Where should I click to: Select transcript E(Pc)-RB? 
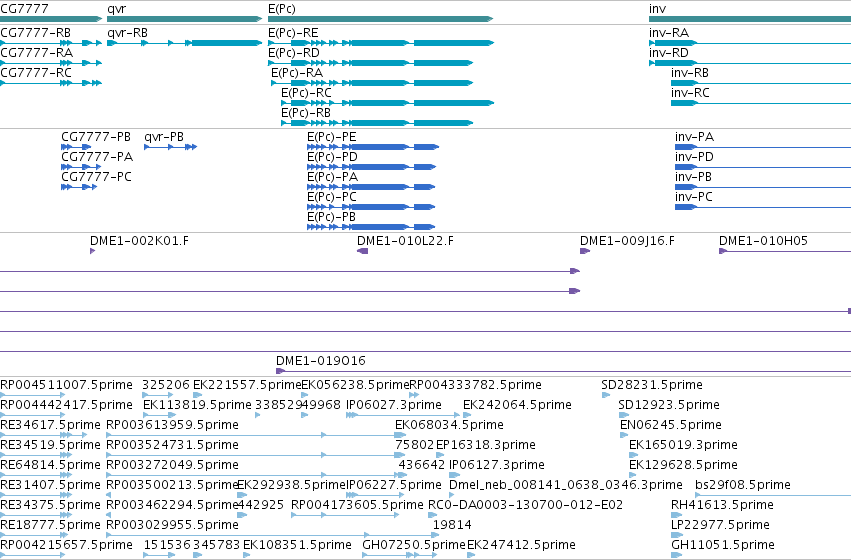pyautogui.click(x=306, y=113)
